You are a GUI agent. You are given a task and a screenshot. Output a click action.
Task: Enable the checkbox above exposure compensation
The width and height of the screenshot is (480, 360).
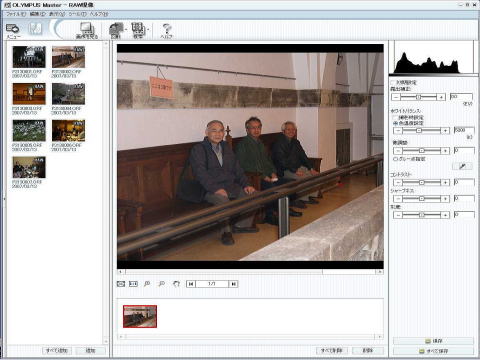coord(393,82)
